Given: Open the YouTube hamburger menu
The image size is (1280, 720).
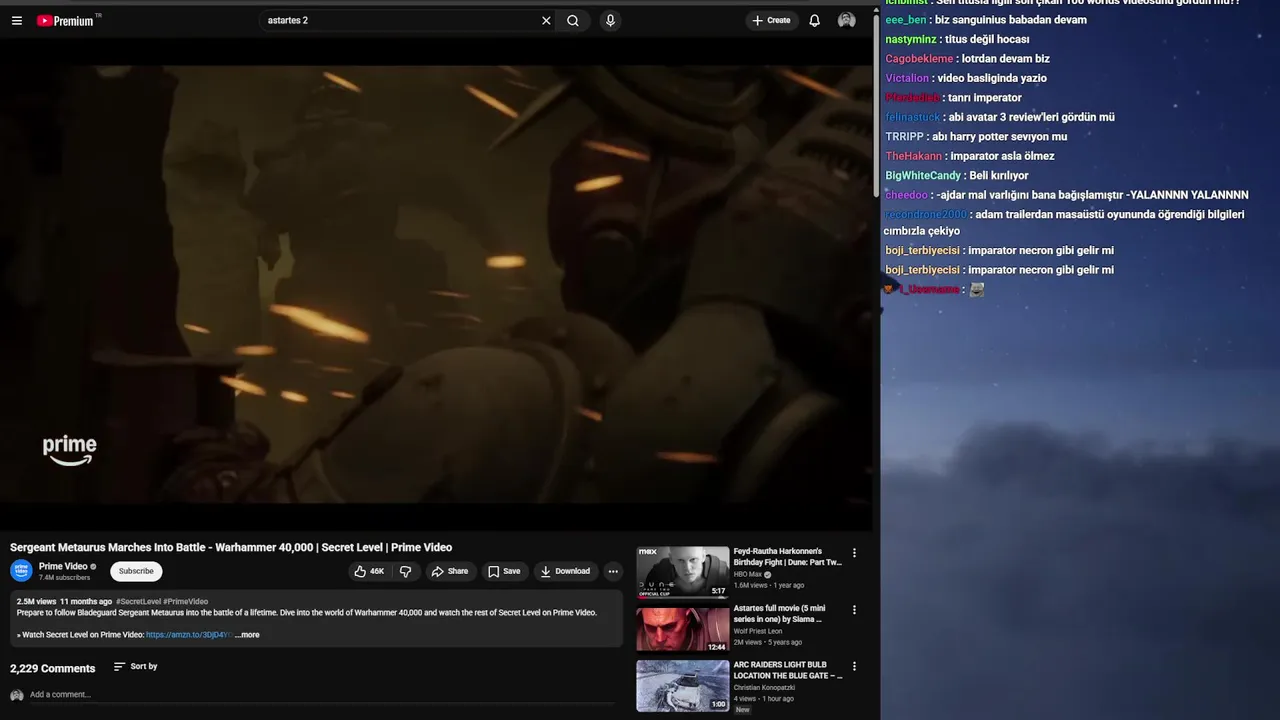Looking at the screenshot, I should 17,20.
